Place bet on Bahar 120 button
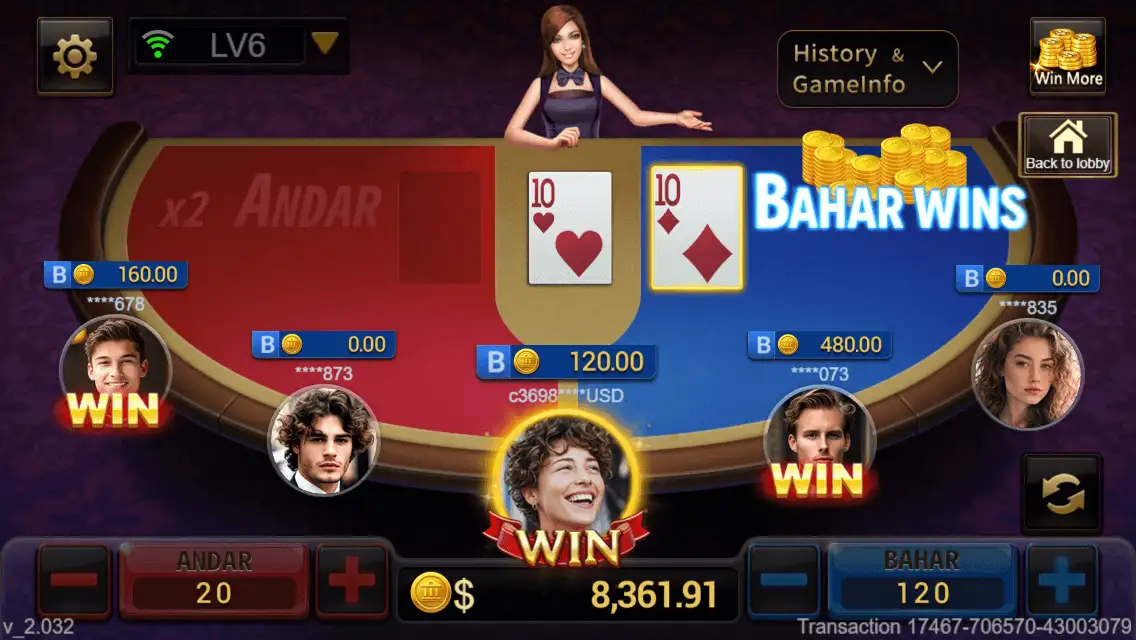The height and width of the screenshot is (640, 1136). point(922,580)
